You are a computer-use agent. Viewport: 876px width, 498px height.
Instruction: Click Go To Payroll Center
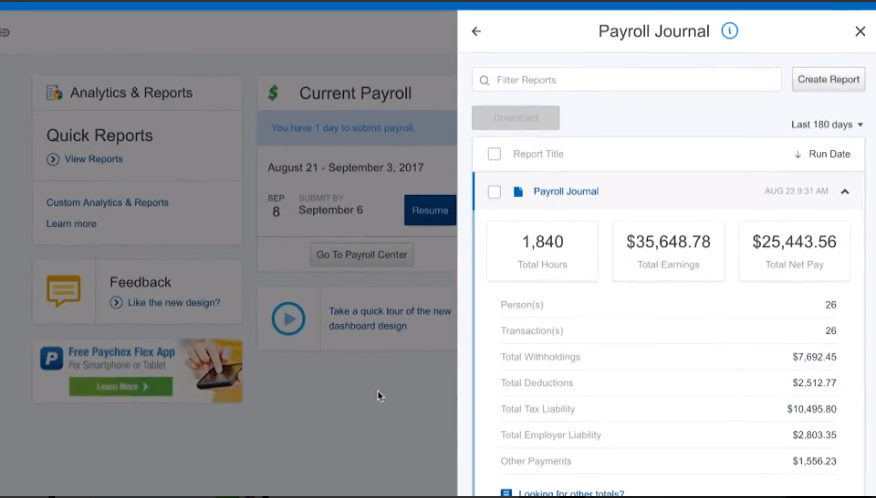point(362,255)
